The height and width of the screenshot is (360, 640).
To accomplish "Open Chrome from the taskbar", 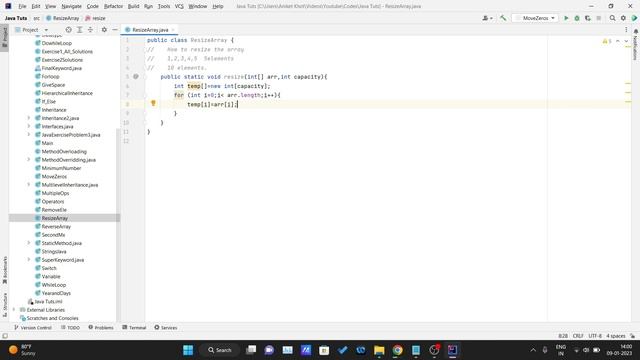I will (x=397, y=350).
